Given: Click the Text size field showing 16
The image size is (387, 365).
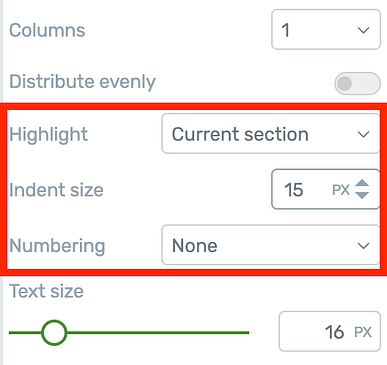Looking at the screenshot, I should pos(330,331).
